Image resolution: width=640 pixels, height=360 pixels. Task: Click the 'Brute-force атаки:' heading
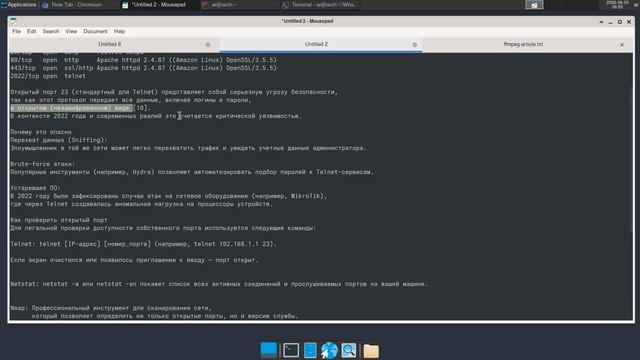click(x=42, y=164)
